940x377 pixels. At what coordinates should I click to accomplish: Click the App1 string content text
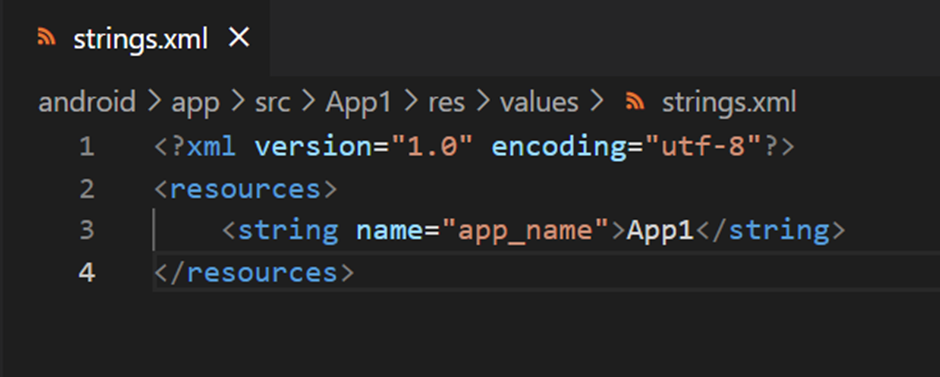tap(660, 231)
